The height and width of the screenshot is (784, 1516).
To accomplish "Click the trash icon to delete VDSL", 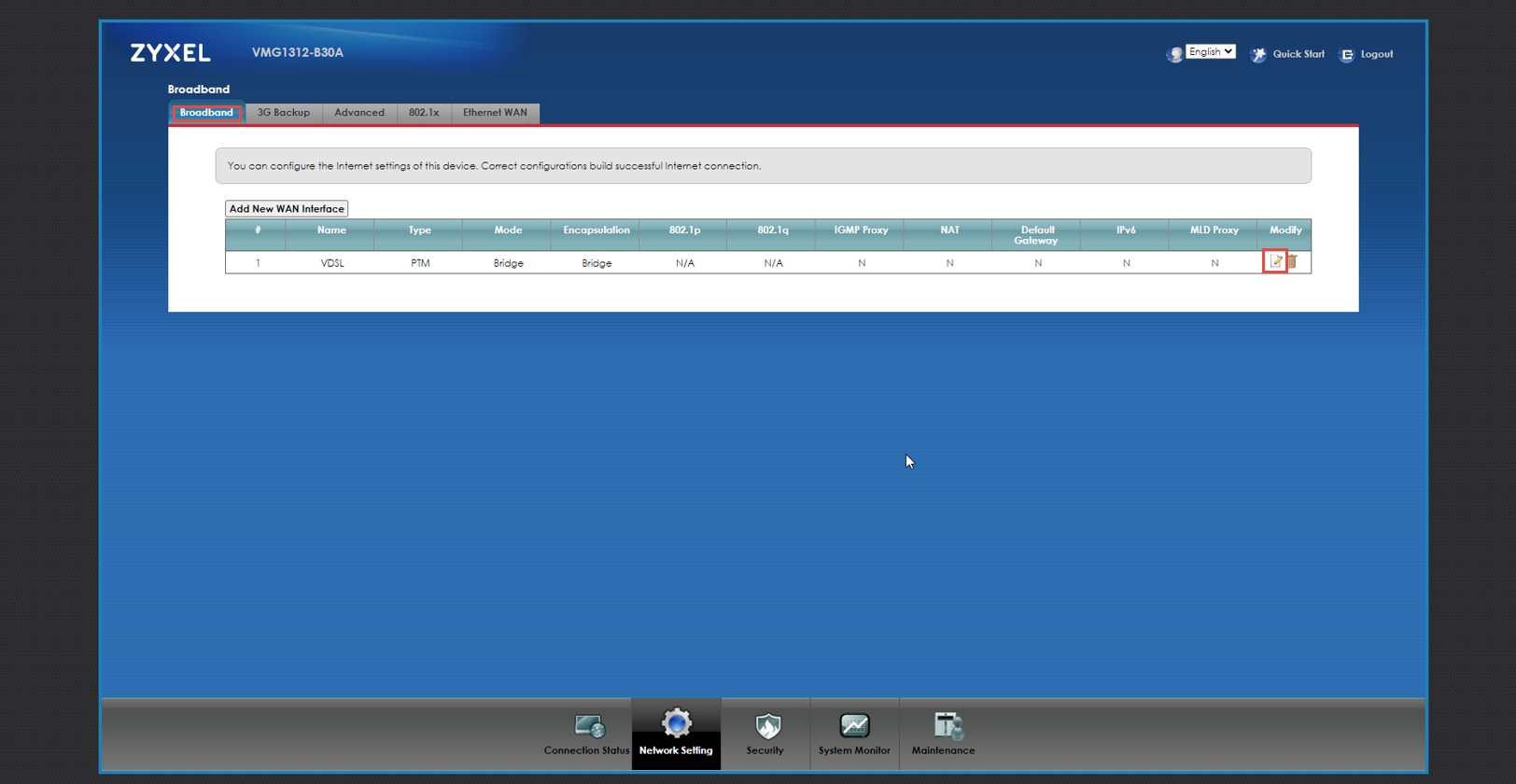I will pos(1293,262).
